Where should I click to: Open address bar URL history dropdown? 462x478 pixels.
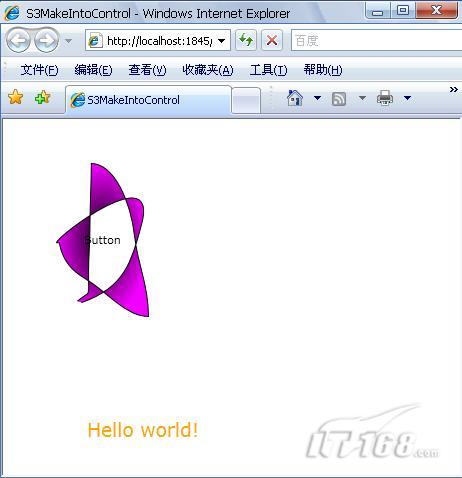(221, 41)
